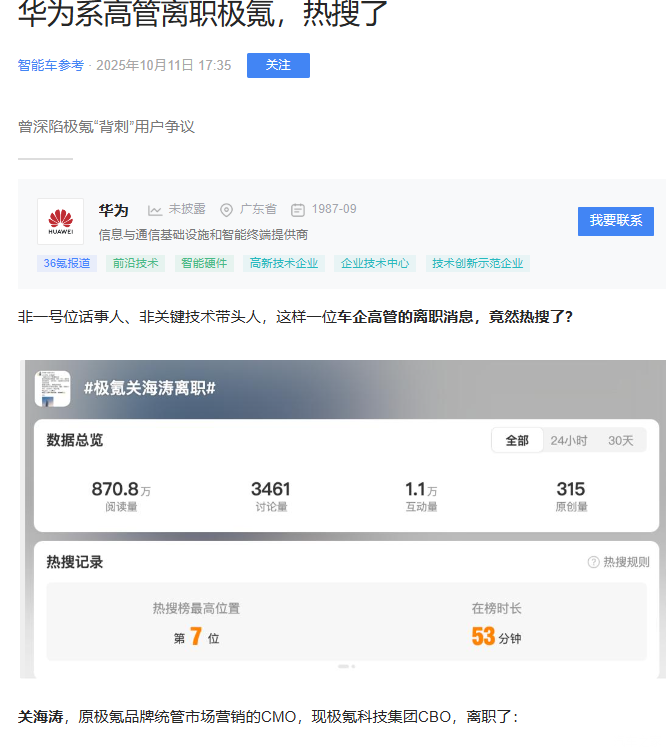Click the #极氪关海涛离职# hashtag title
The width and height of the screenshot is (666, 752).
point(150,388)
